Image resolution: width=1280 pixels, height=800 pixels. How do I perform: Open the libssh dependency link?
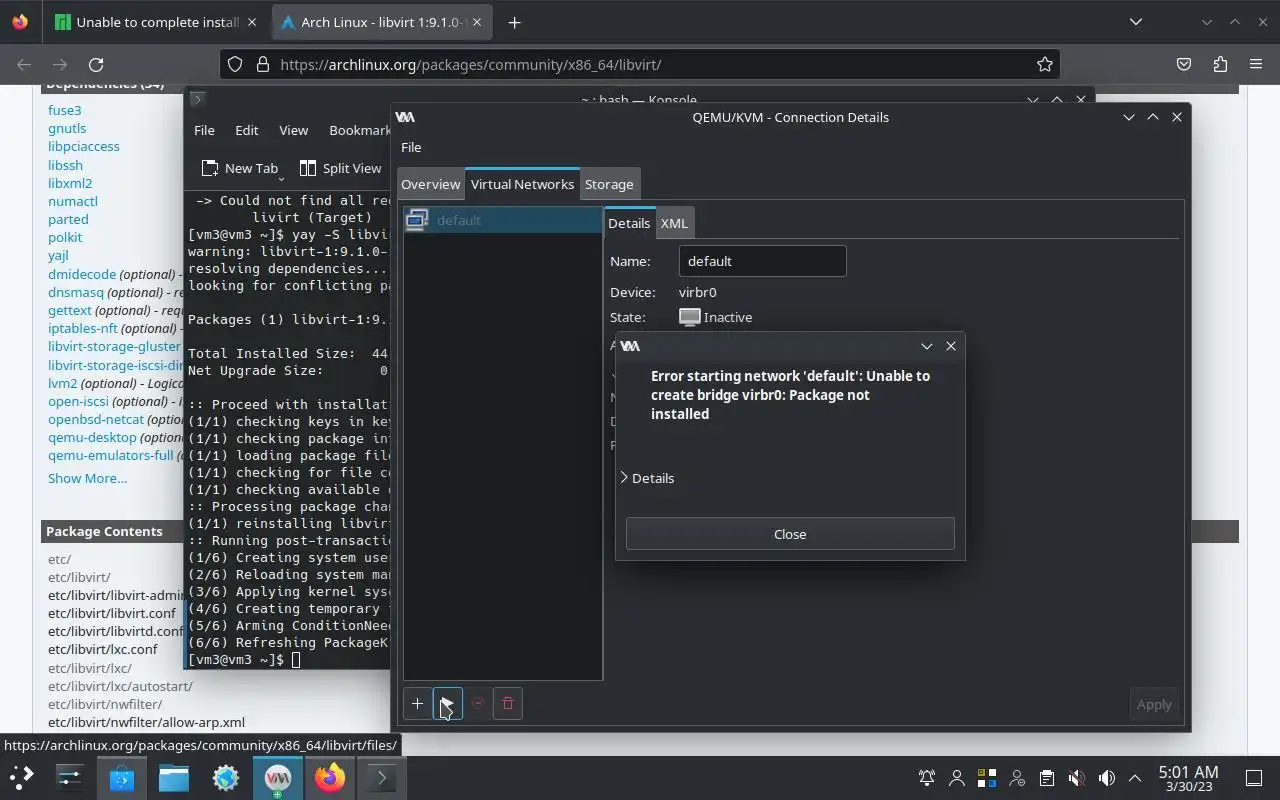pos(65,165)
